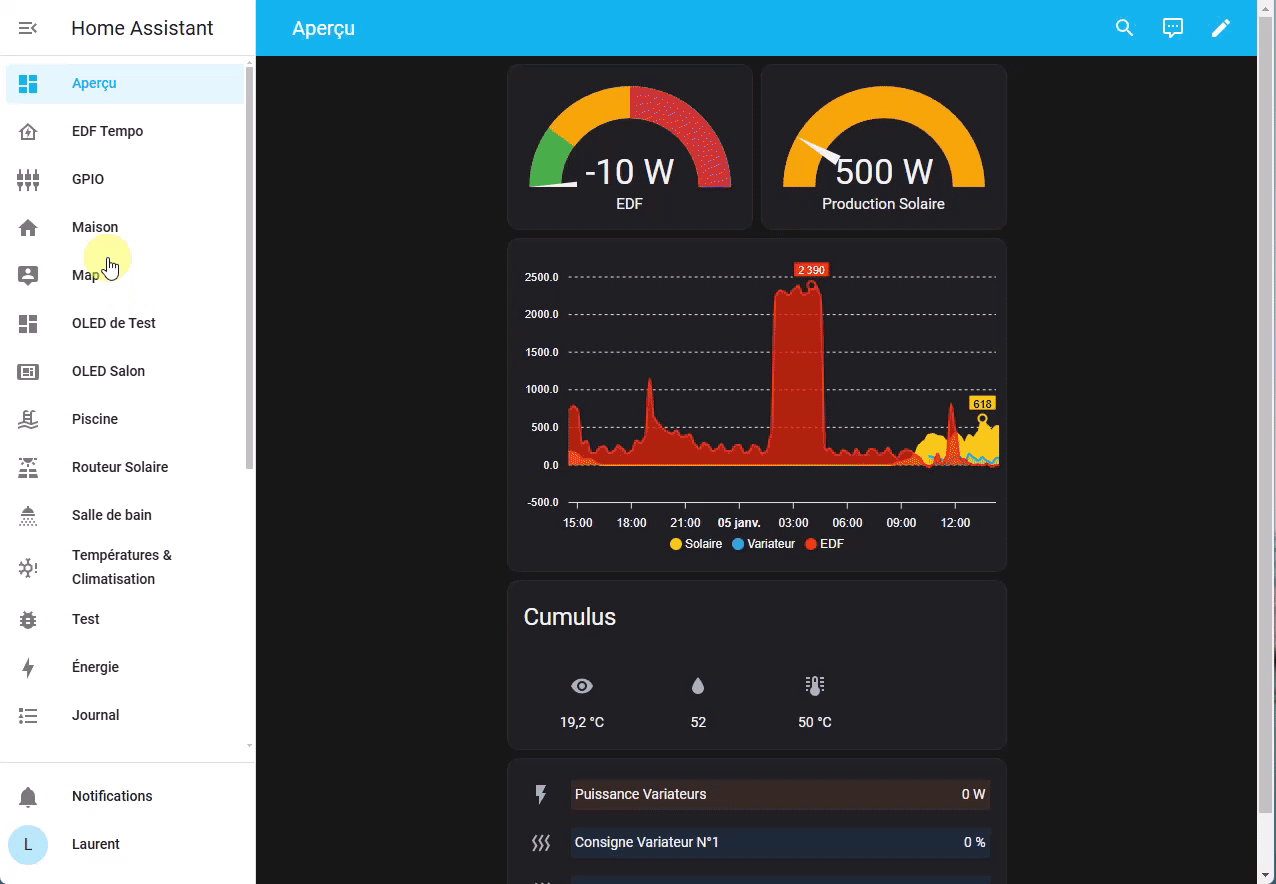Click the Aperçu dashboard icon in sidebar
The width and height of the screenshot is (1276, 884).
click(28, 84)
